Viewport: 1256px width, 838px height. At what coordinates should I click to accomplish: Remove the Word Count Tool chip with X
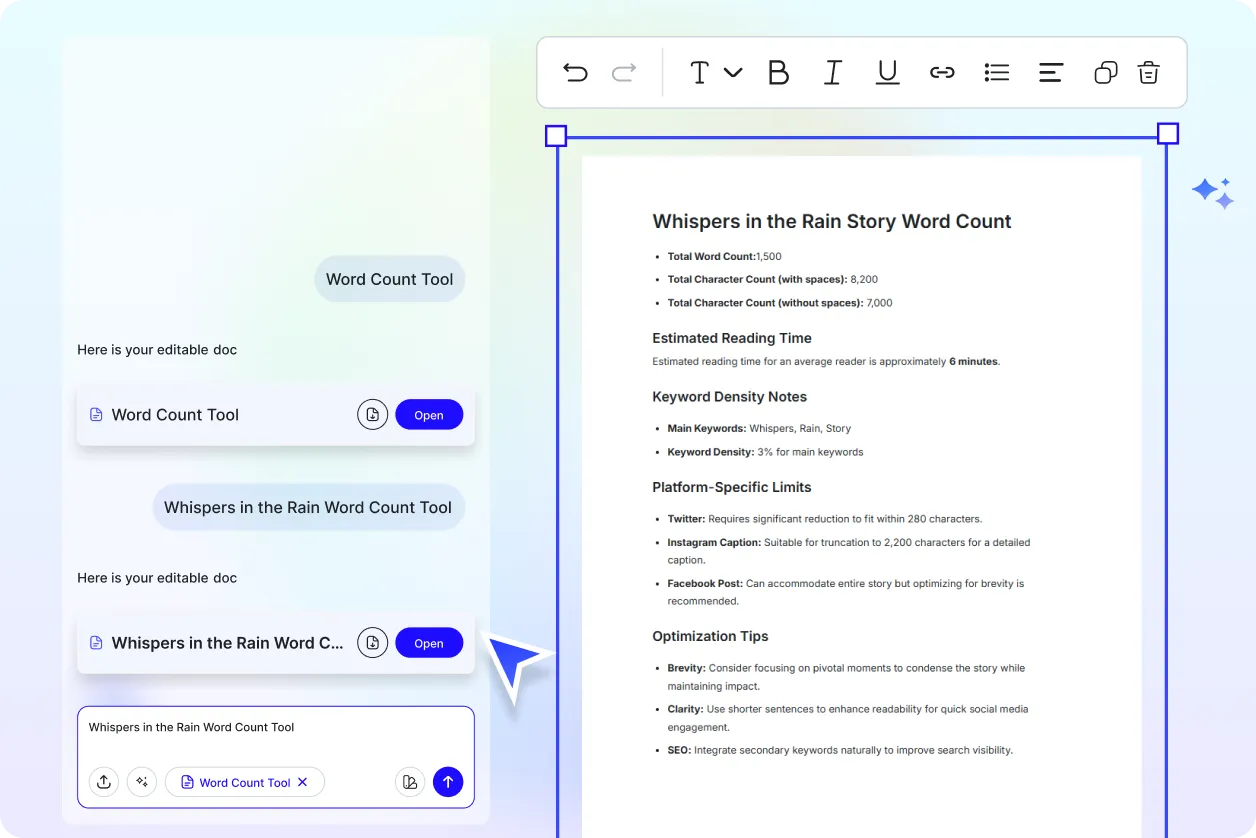(x=303, y=782)
